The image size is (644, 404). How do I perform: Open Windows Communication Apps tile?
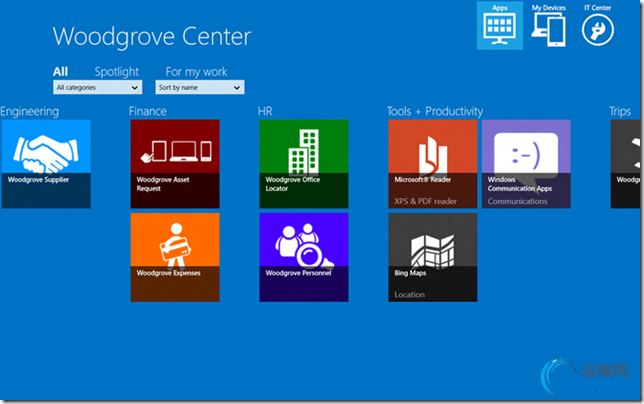(526, 164)
